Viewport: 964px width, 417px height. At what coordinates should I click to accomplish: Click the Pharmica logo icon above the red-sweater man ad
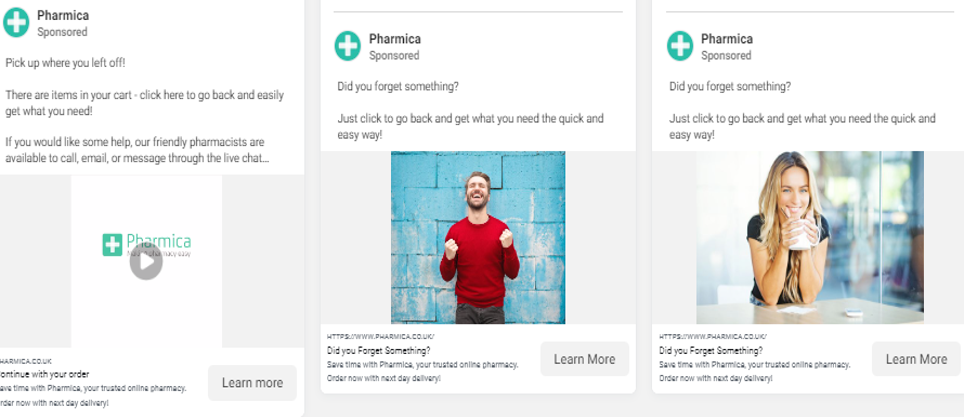[x=347, y=46]
